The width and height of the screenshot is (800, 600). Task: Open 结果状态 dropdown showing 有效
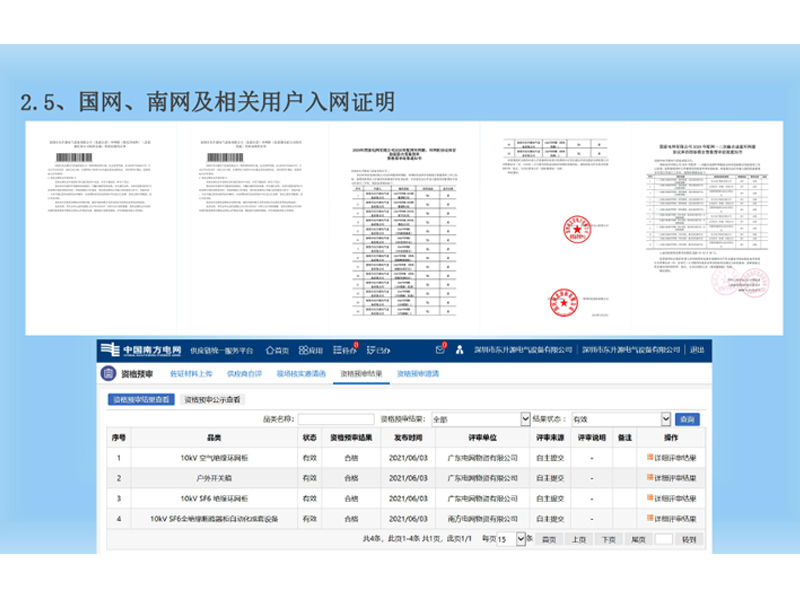tap(621, 419)
